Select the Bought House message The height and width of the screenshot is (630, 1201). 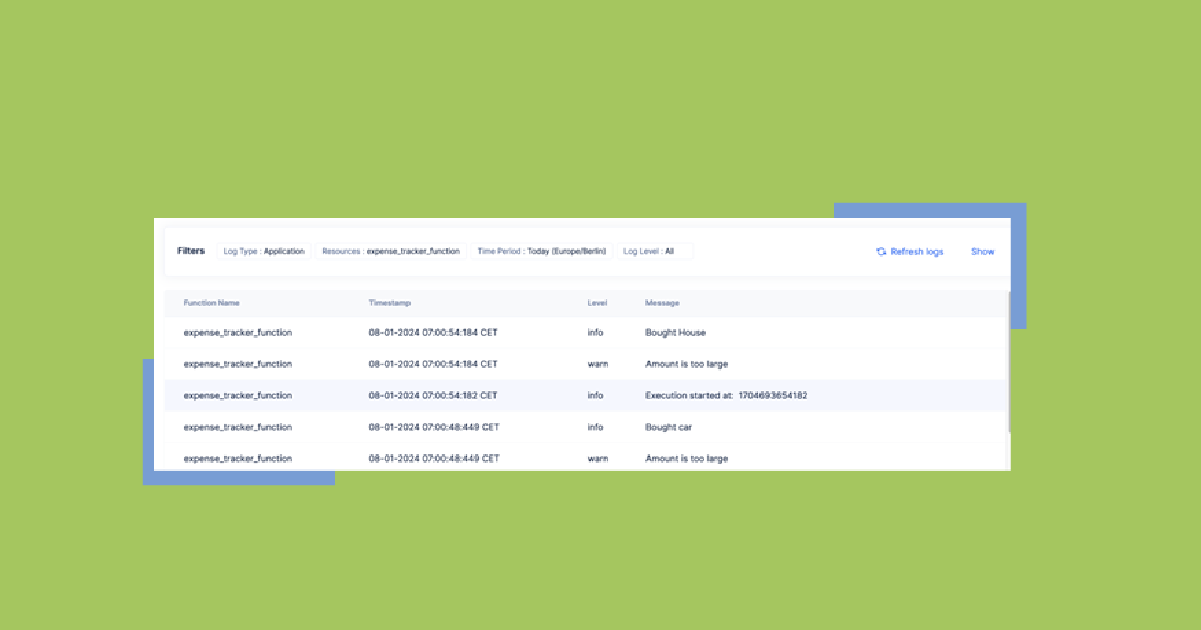click(x=676, y=332)
